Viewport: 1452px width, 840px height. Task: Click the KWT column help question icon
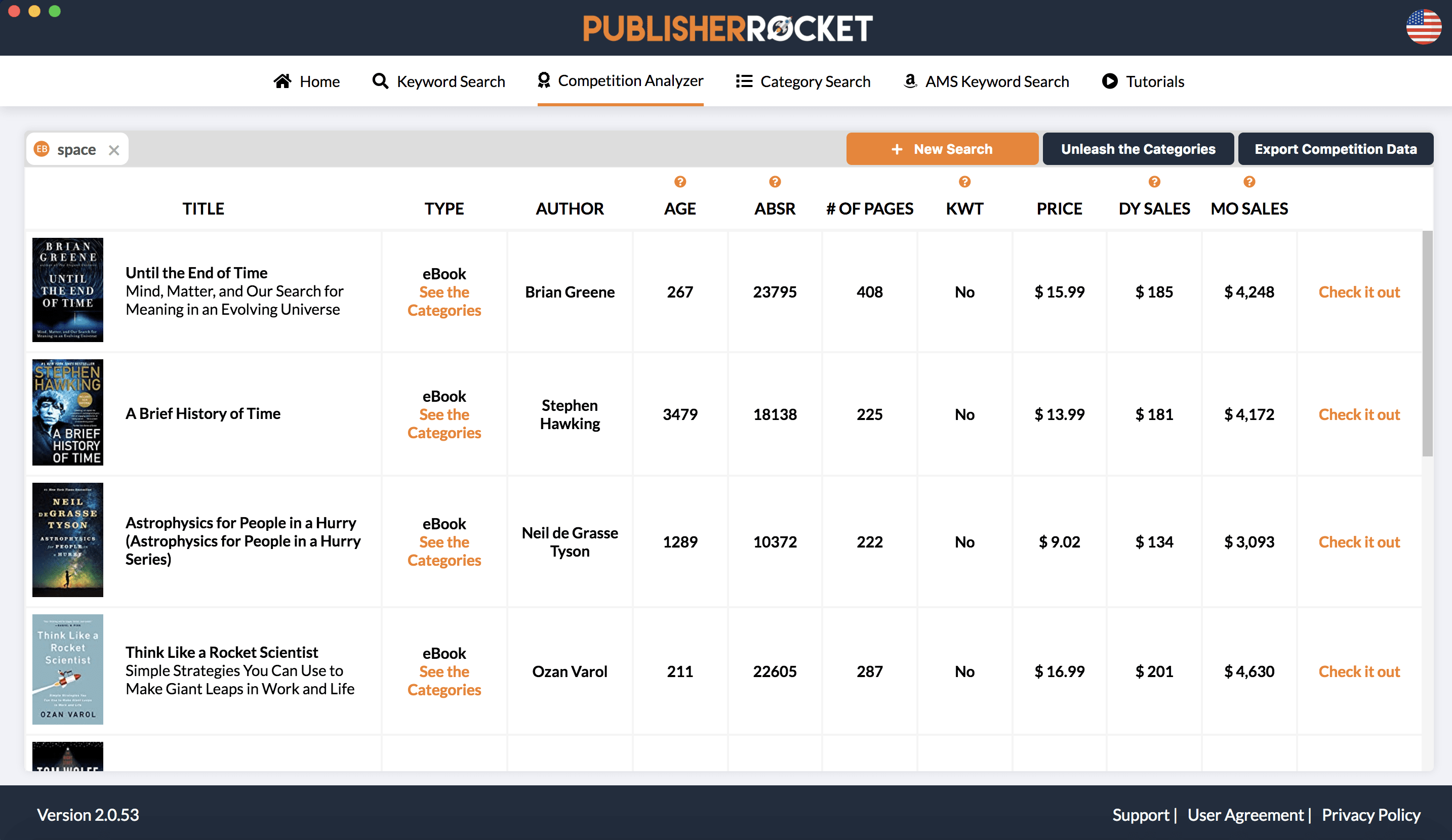964,182
